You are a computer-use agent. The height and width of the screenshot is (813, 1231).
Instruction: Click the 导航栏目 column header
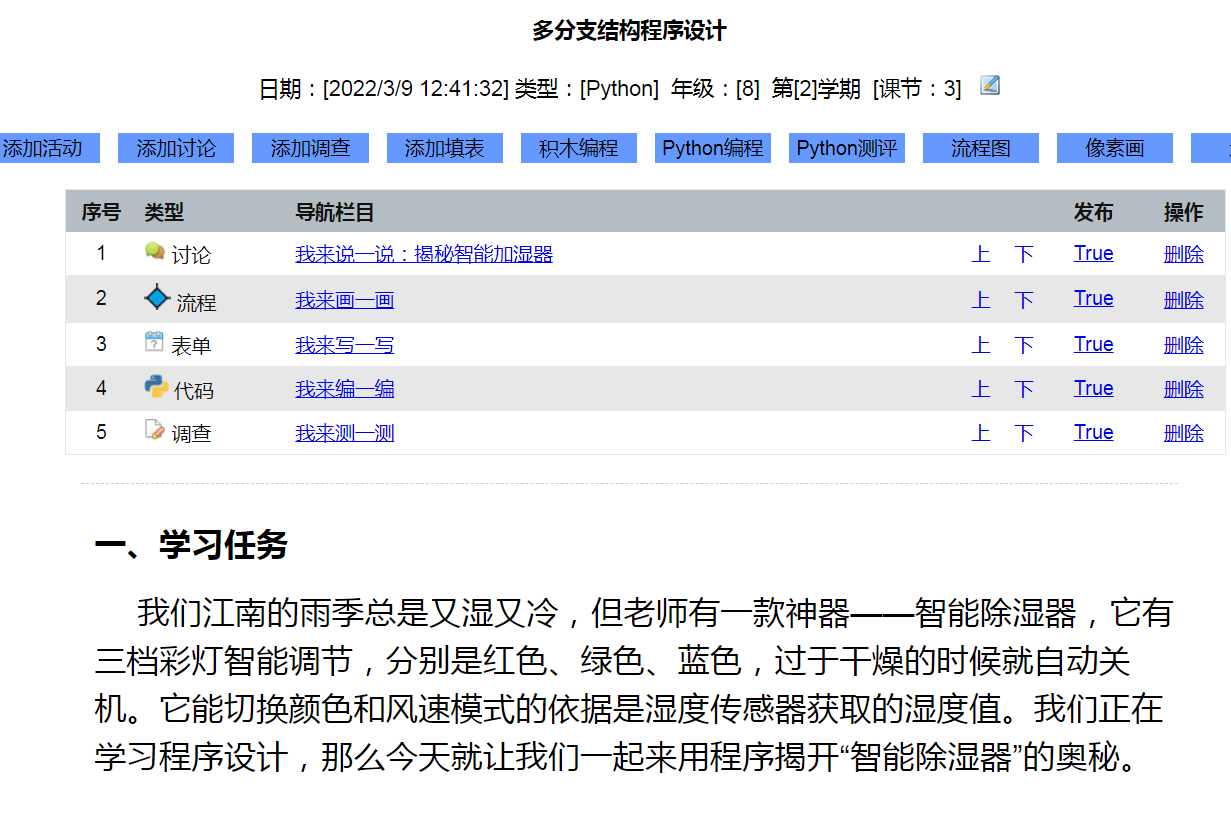(335, 212)
